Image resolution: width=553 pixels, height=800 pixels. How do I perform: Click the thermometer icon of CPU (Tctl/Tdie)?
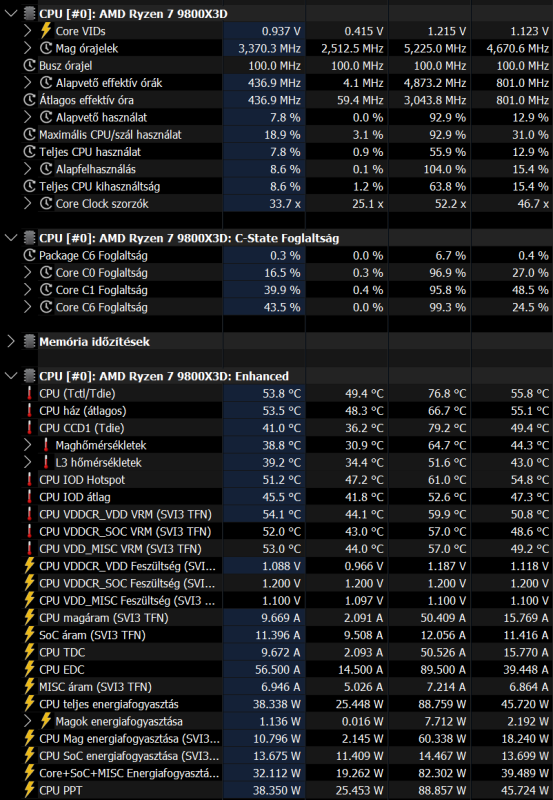pos(30,393)
